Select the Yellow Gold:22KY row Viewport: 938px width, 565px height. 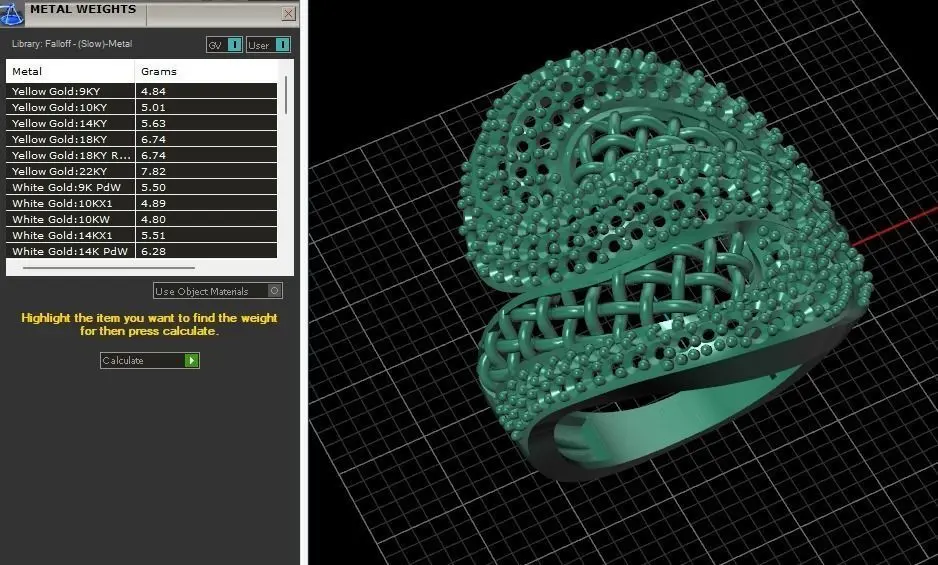point(142,171)
